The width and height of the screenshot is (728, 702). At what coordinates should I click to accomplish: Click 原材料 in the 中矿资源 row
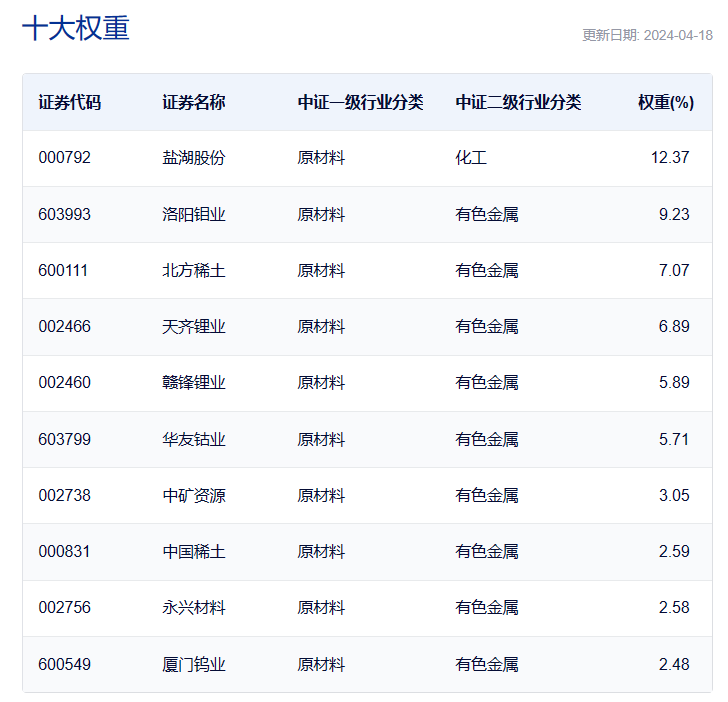[321, 495]
